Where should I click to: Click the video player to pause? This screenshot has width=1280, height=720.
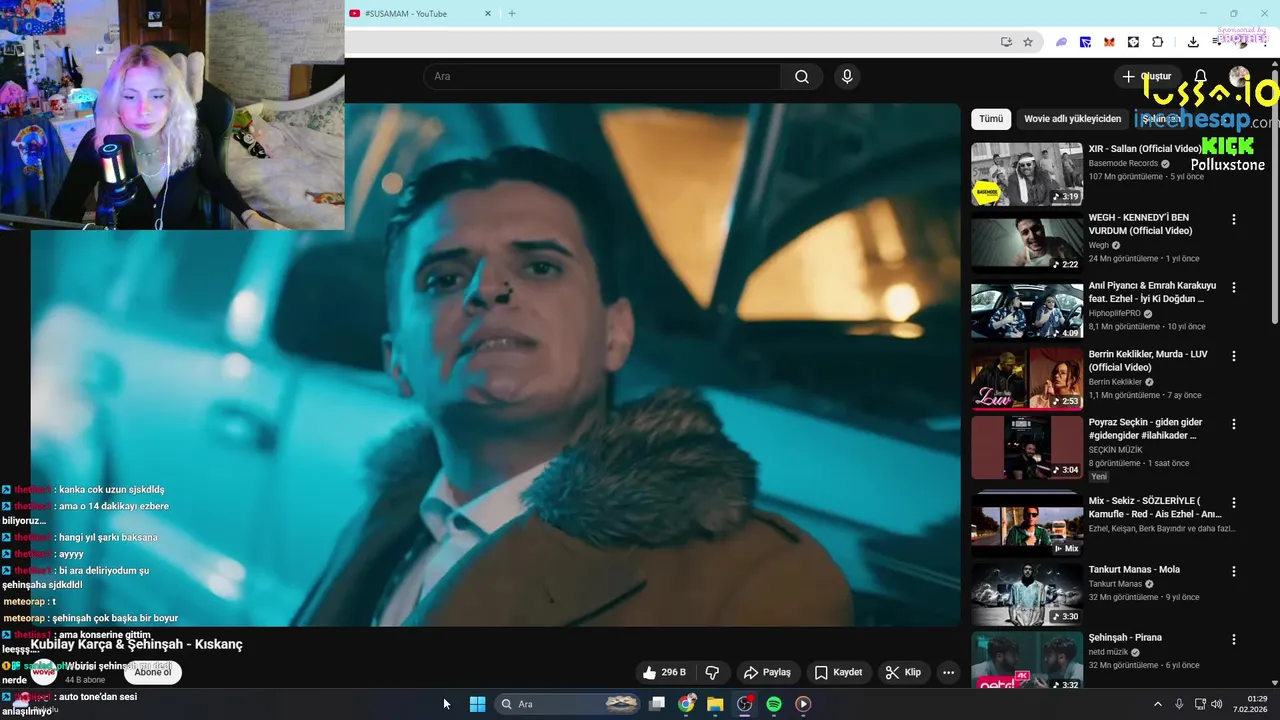(495, 365)
